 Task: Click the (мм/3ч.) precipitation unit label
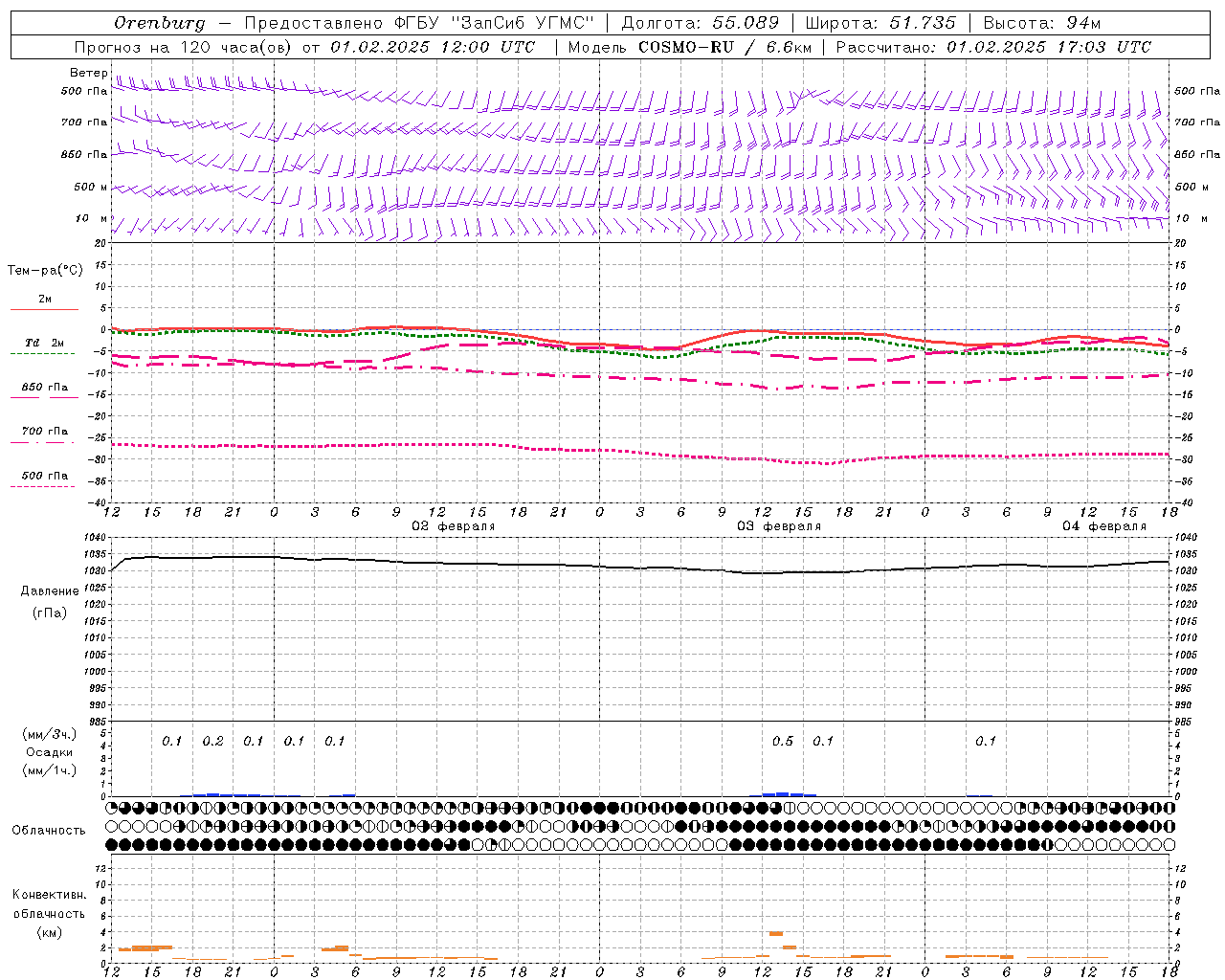pyautogui.click(x=50, y=734)
